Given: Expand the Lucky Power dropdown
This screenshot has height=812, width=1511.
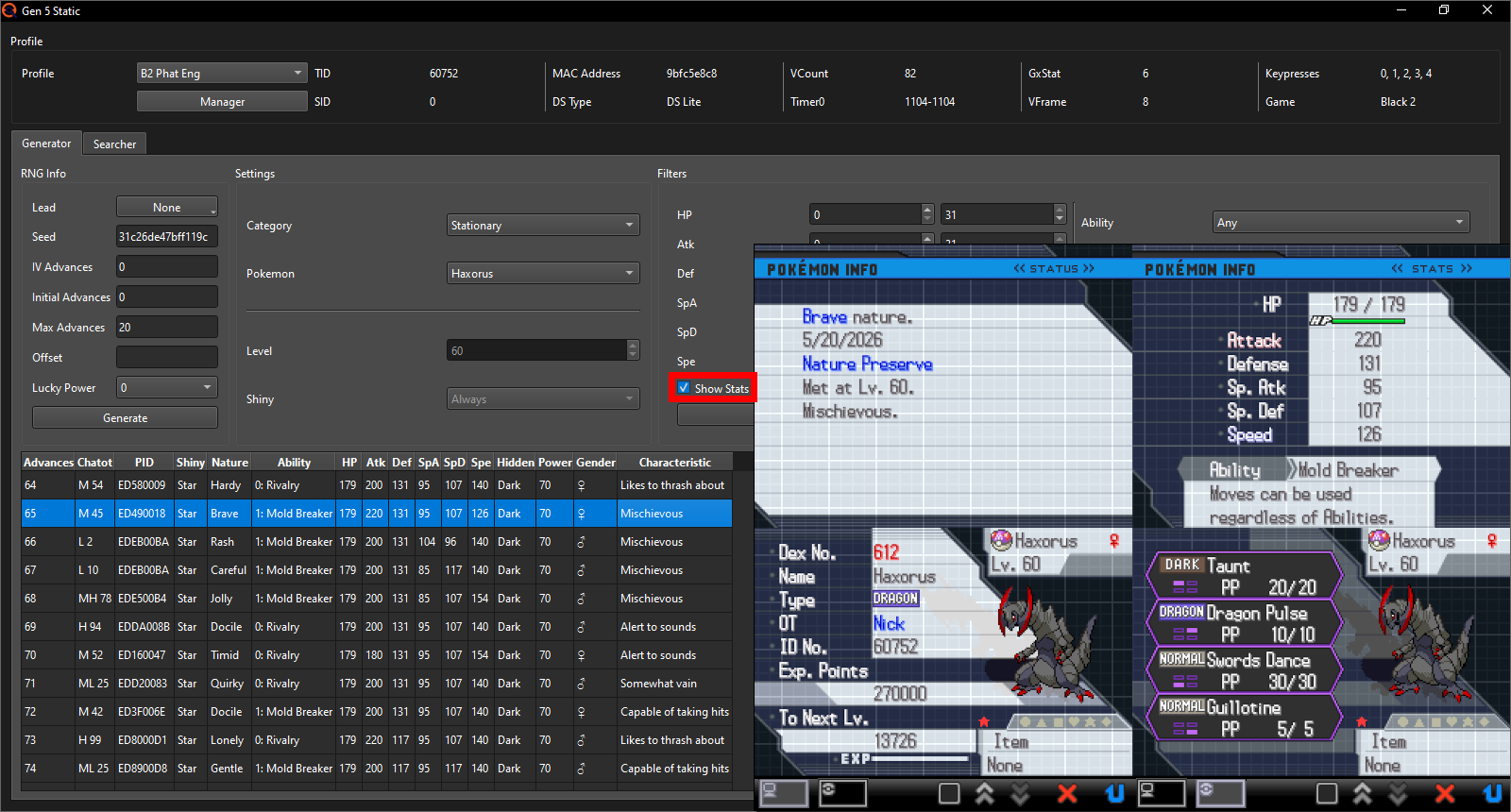Looking at the screenshot, I should pyautogui.click(x=167, y=387).
